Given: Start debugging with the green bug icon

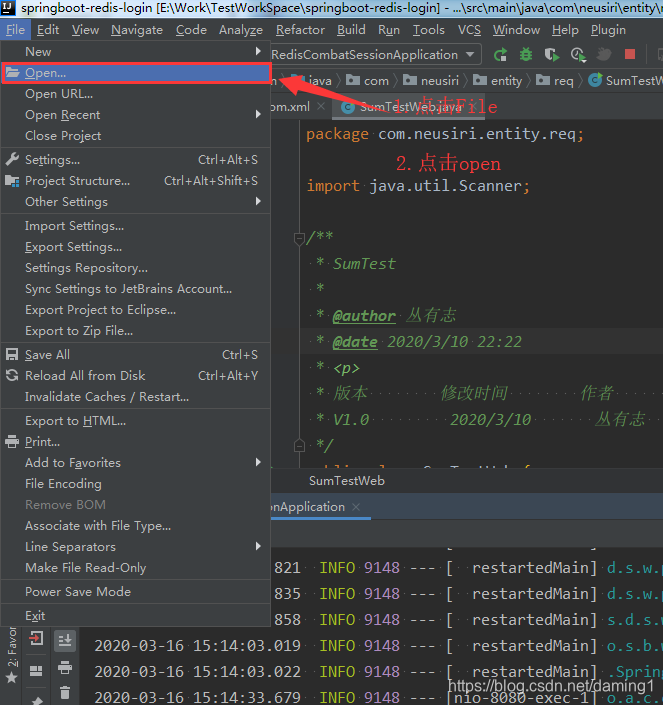Looking at the screenshot, I should (525, 55).
